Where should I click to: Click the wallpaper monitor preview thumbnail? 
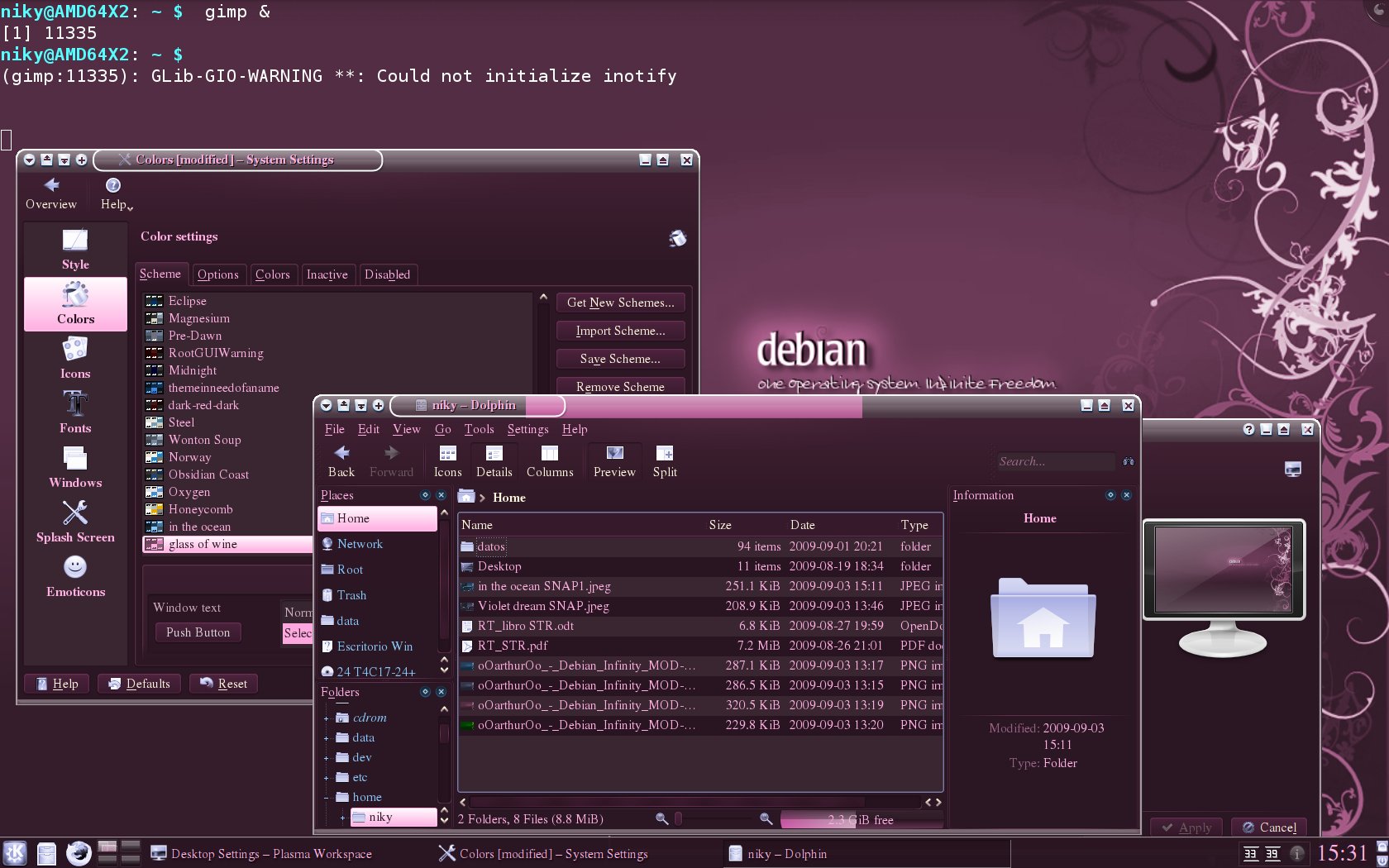pos(1224,570)
